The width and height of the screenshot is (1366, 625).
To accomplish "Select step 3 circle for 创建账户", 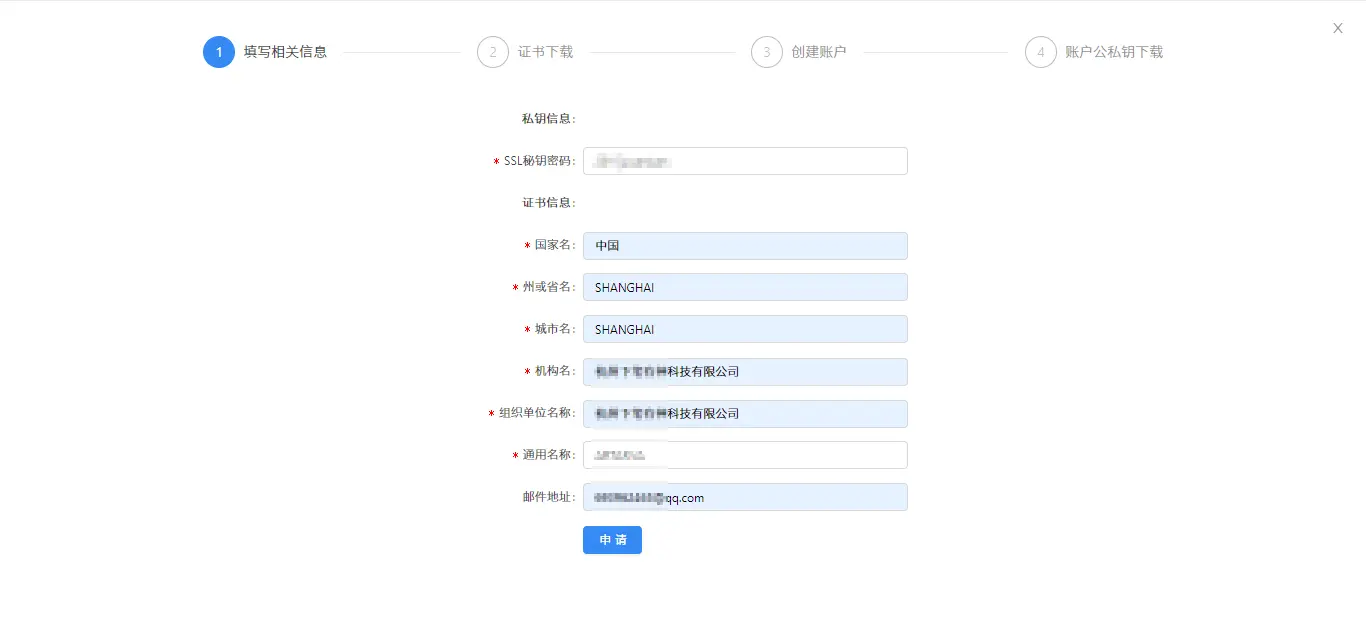I will click(x=767, y=52).
